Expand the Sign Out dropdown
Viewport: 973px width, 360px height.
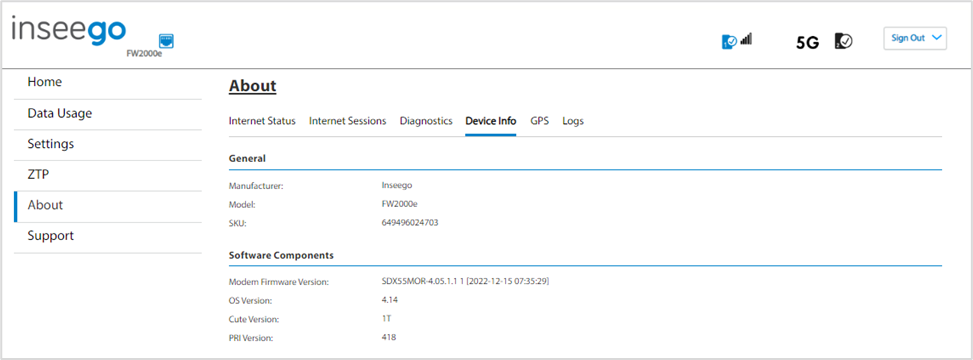click(x=915, y=38)
